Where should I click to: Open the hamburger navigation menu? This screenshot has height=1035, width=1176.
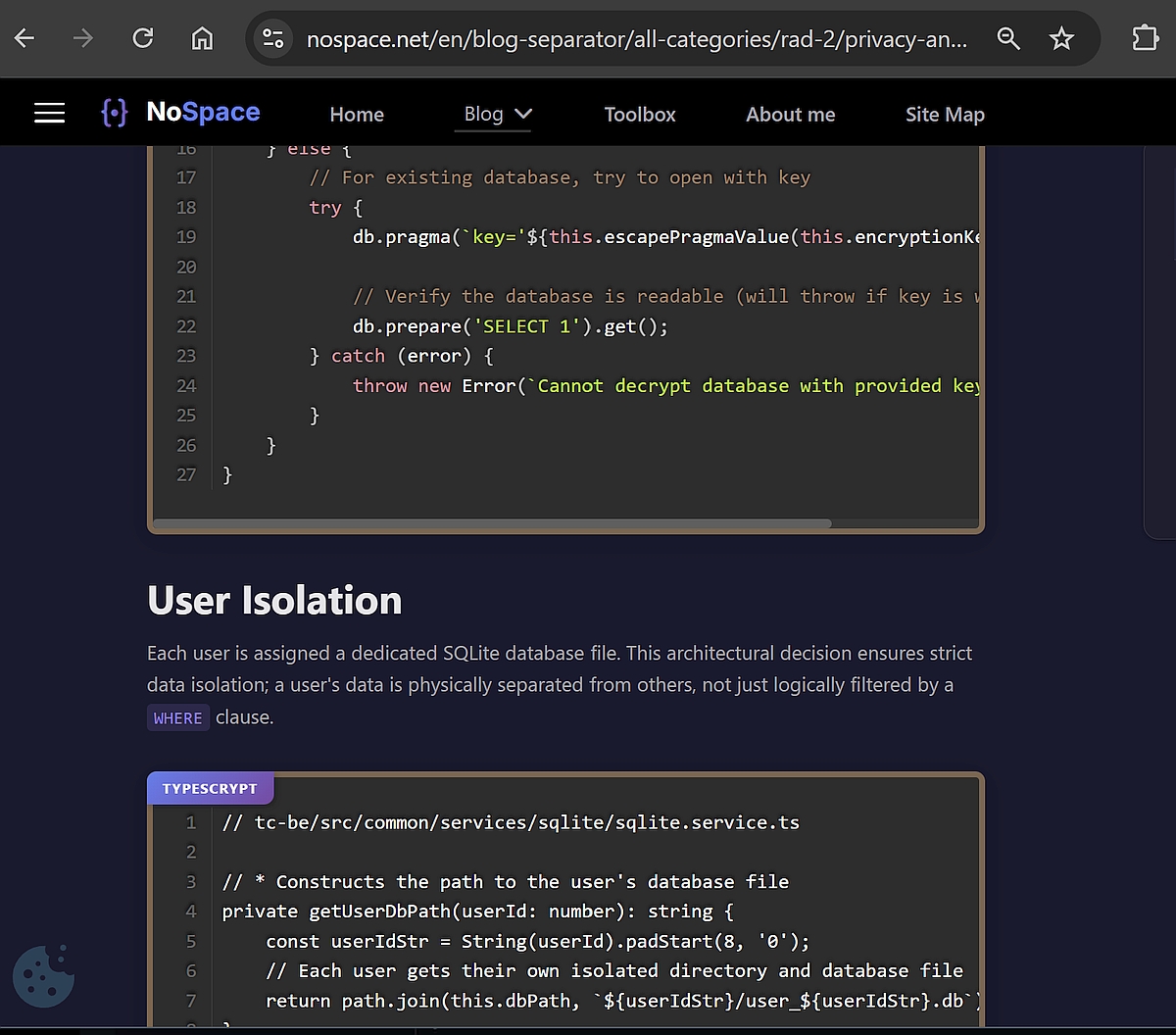49,114
